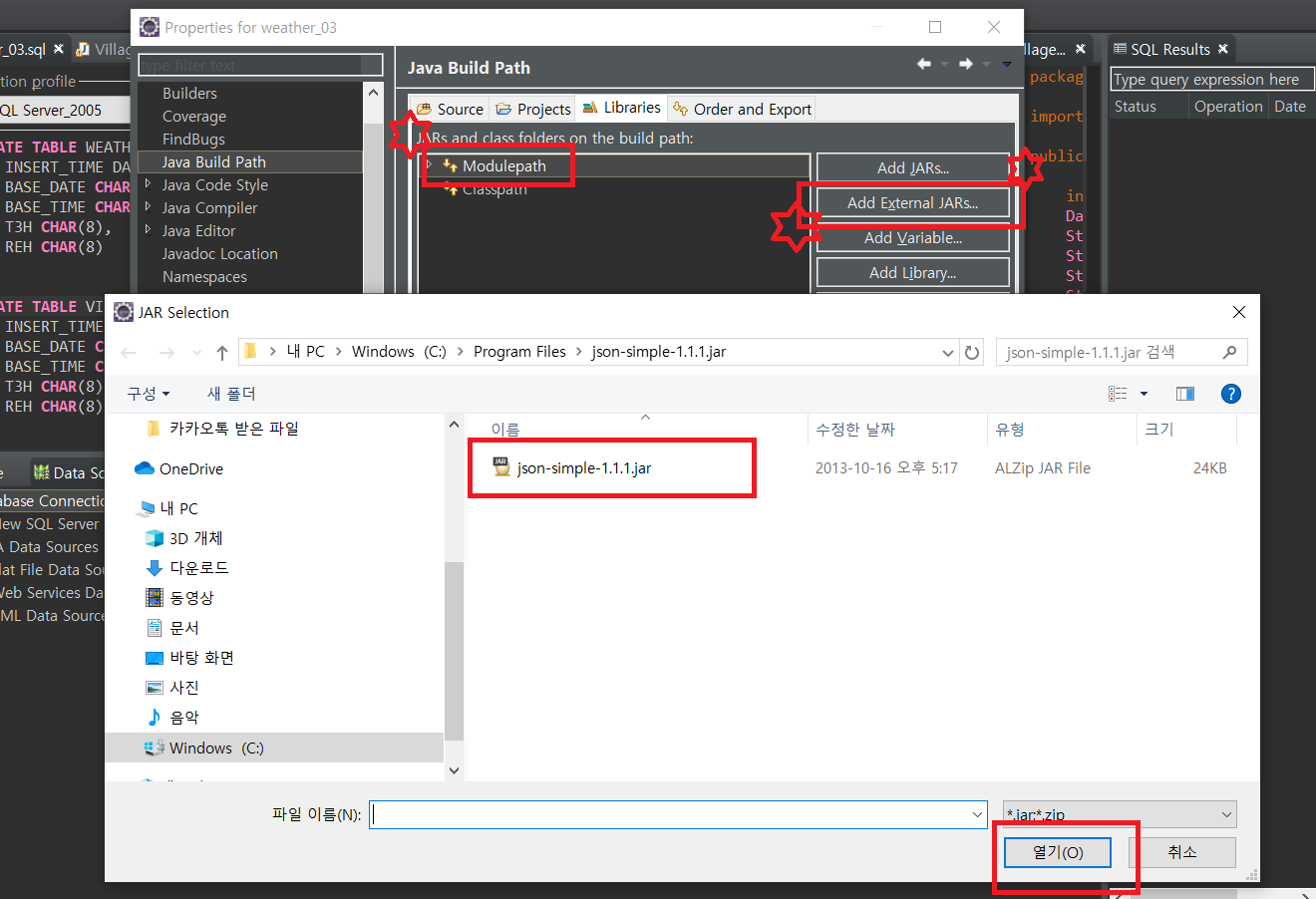
Task: Change the view layout icon
Action: [1118, 394]
